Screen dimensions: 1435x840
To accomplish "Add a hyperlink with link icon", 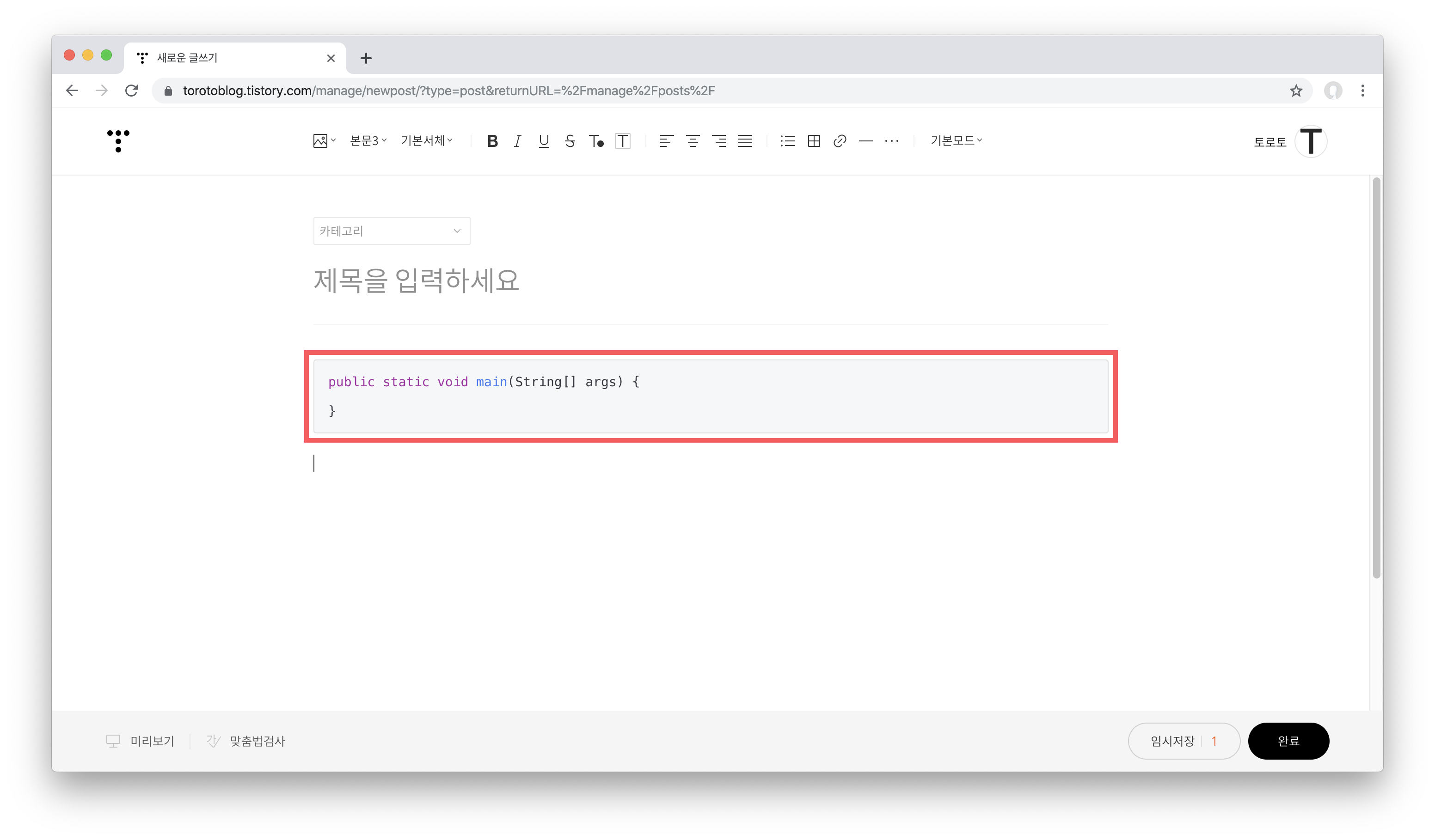I will pos(840,141).
